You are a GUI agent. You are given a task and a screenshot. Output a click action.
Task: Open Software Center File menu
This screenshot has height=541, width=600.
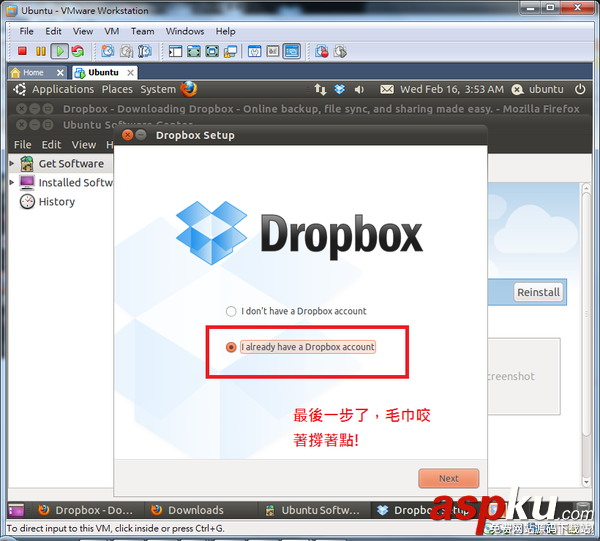tap(23, 145)
